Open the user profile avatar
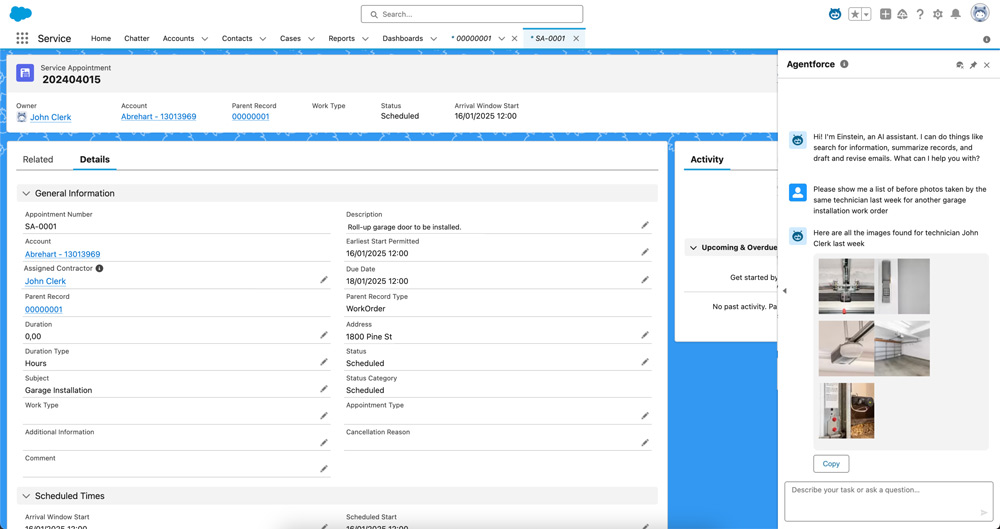Viewport: 1000px width, 529px height. (980, 13)
